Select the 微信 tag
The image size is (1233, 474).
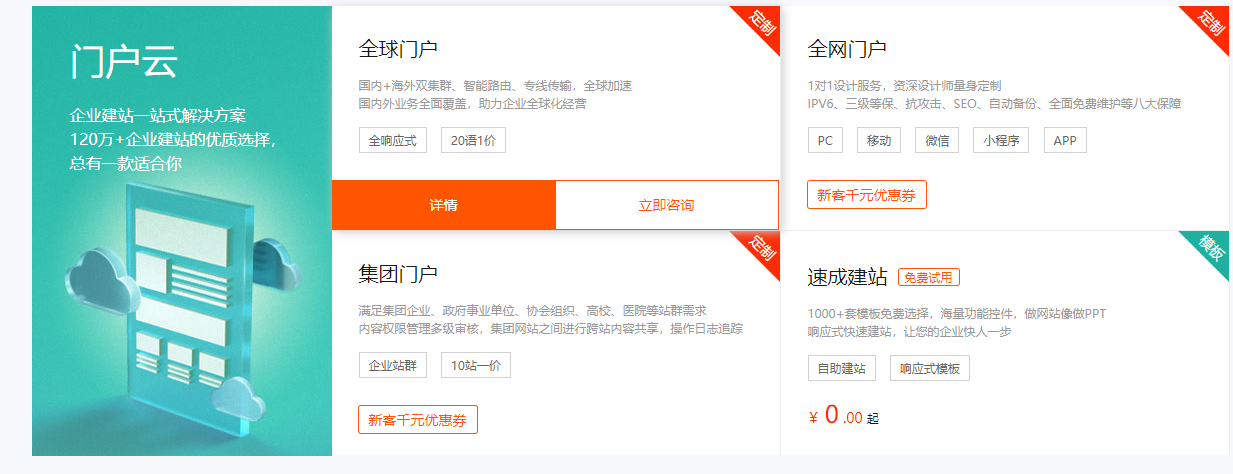[937, 140]
